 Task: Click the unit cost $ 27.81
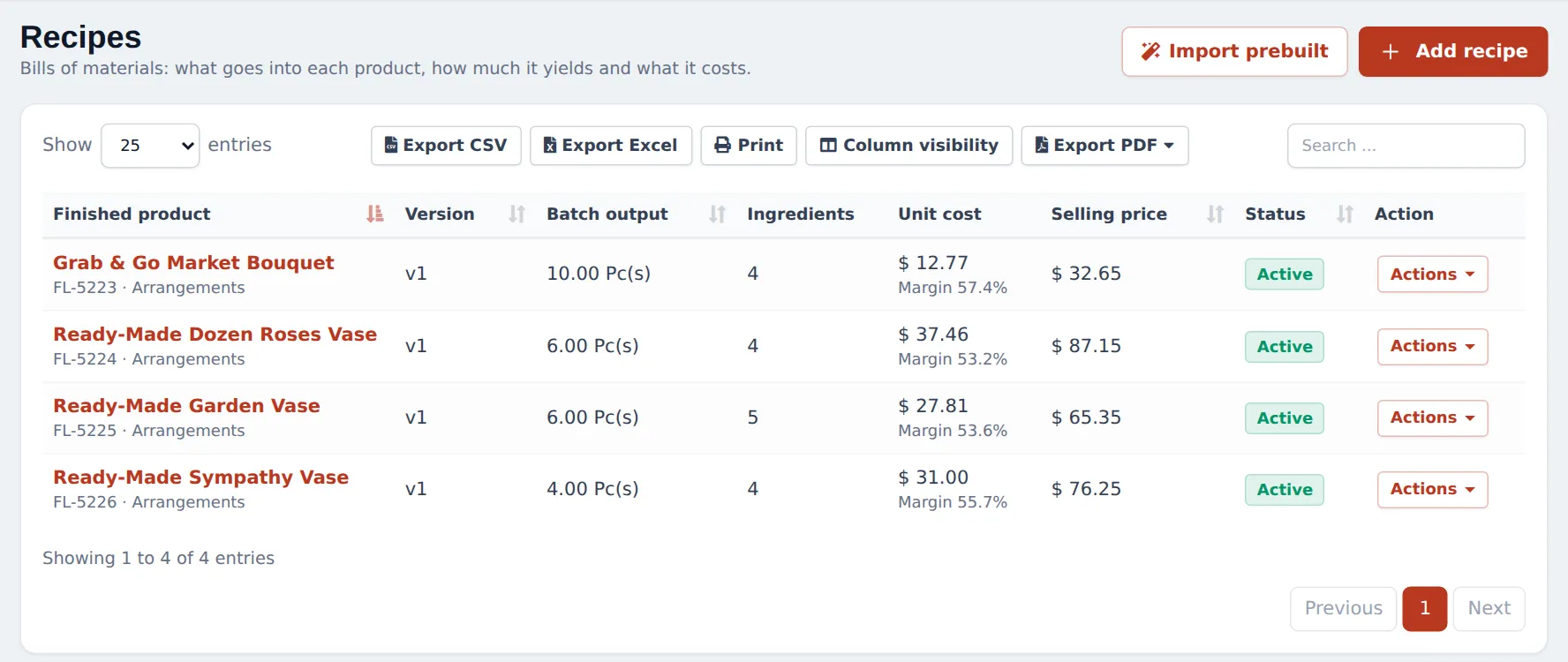coord(933,406)
